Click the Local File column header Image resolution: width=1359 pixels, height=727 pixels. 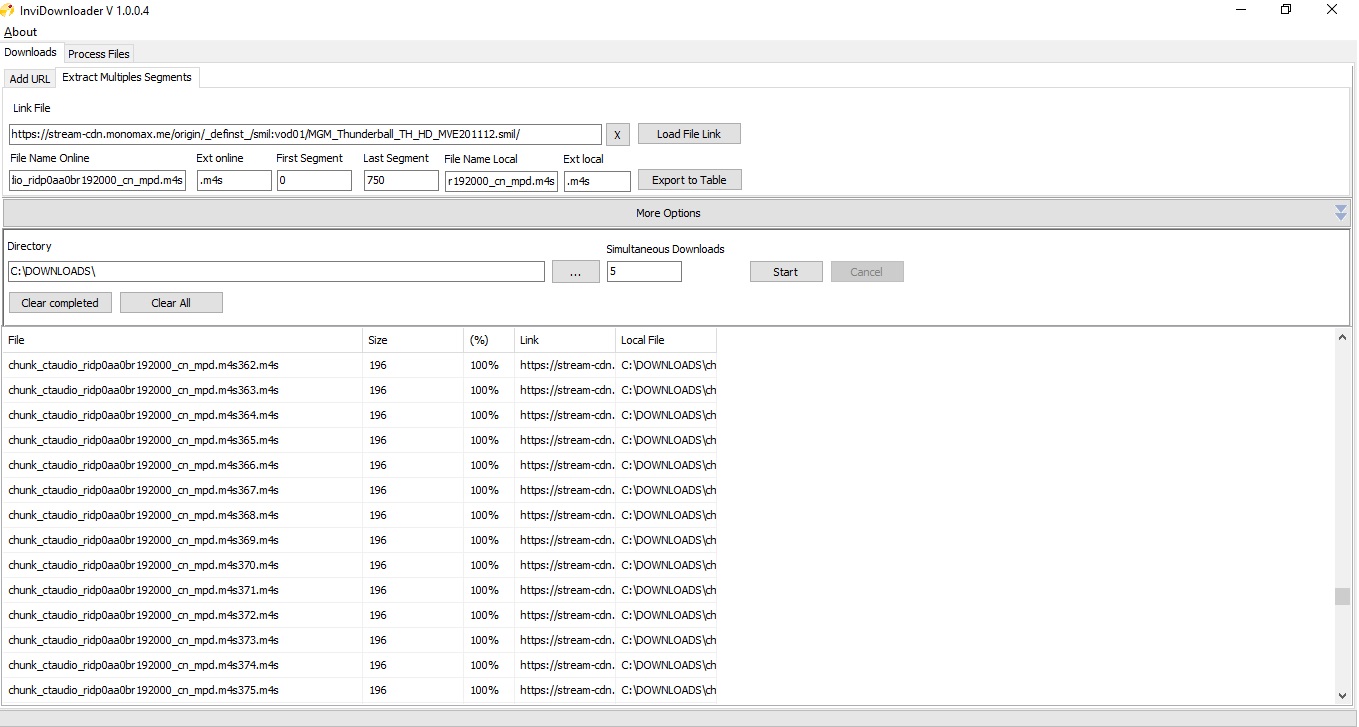666,340
